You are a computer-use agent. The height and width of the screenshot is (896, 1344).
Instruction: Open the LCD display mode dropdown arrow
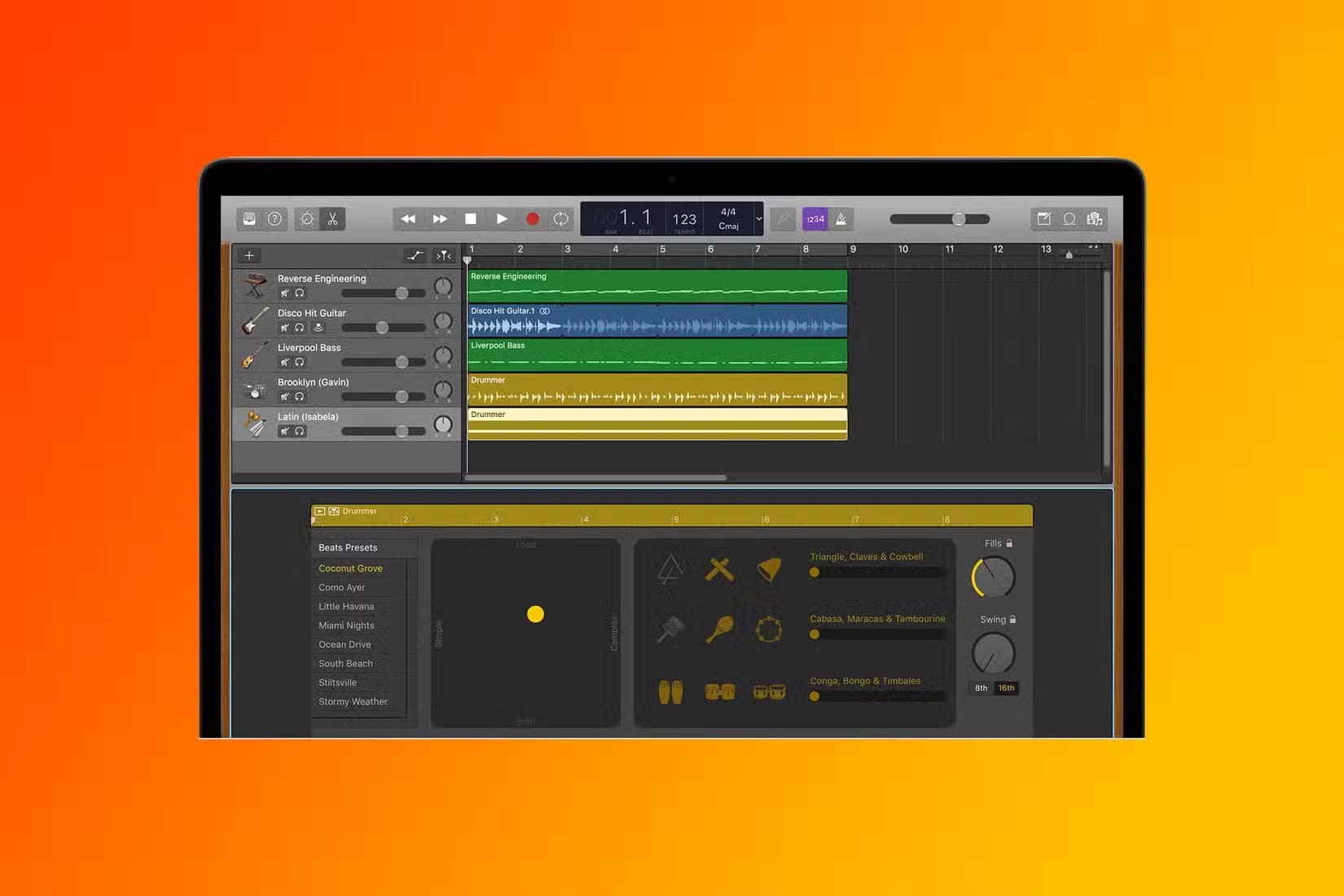tap(758, 219)
